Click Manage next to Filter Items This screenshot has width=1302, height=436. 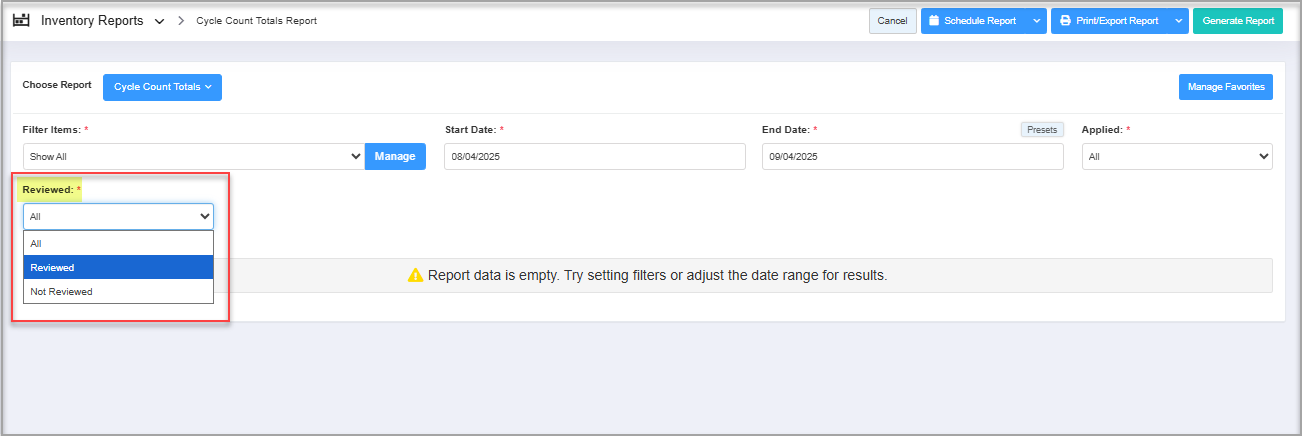[395, 157]
